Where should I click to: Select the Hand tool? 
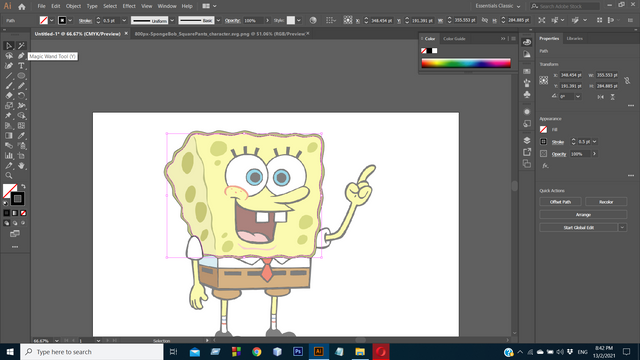point(21,165)
